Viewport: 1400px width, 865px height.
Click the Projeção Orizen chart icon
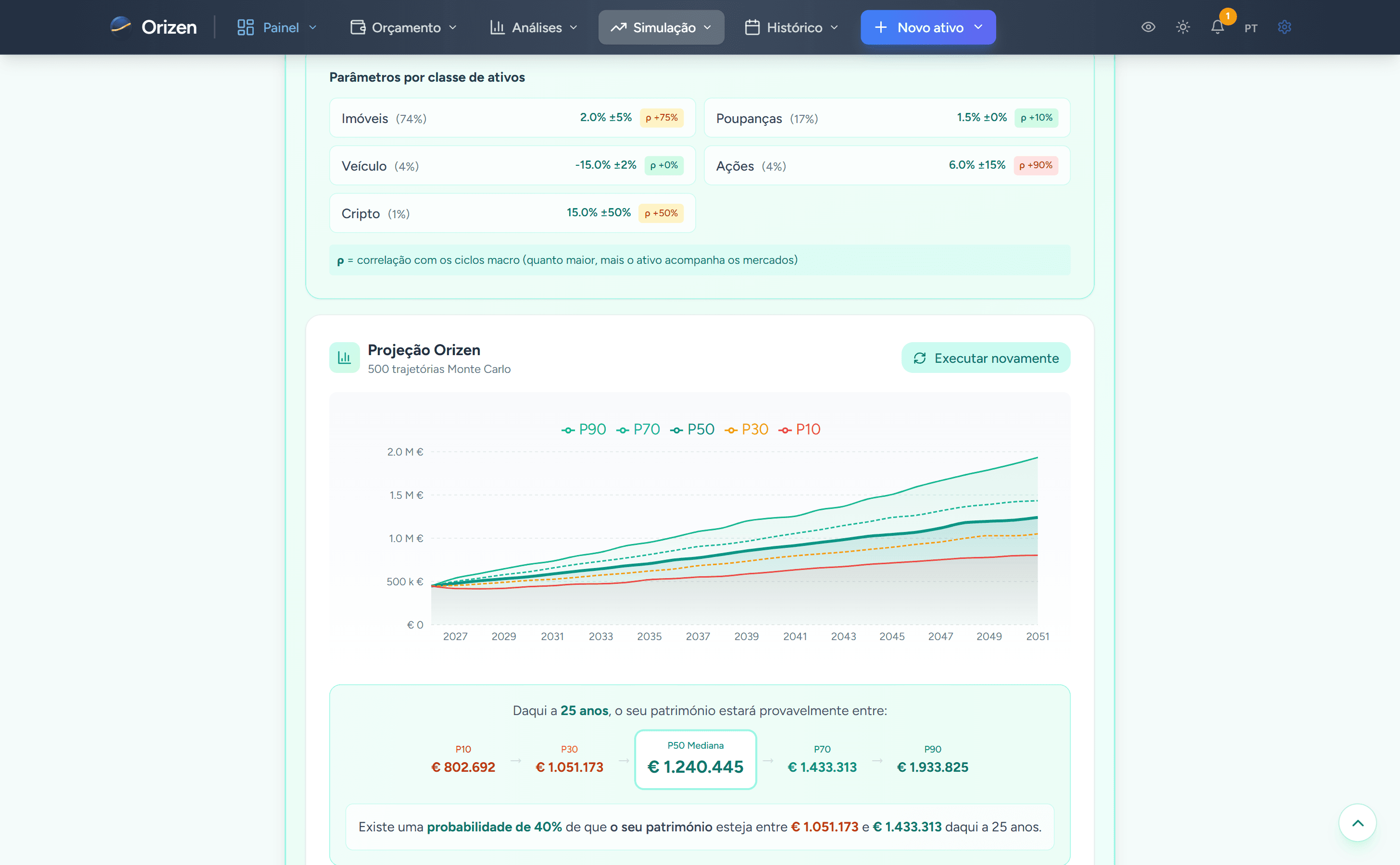click(344, 358)
